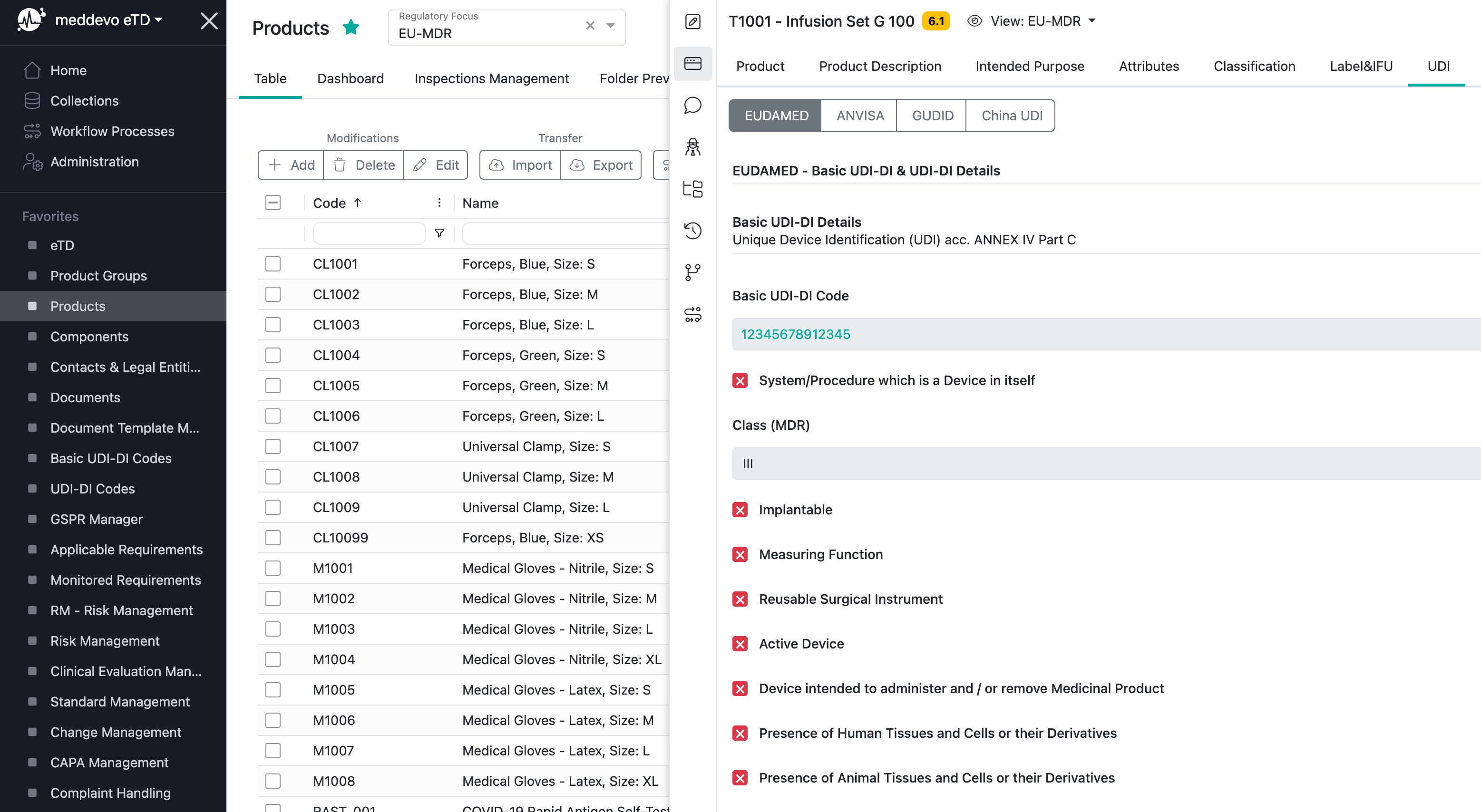
Task: Open the structure tree icon in side strip
Action: (692, 188)
